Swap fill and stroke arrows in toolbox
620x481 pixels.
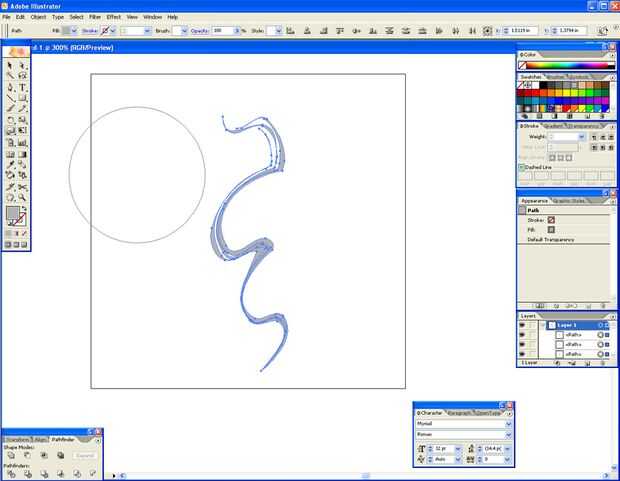coord(24,208)
